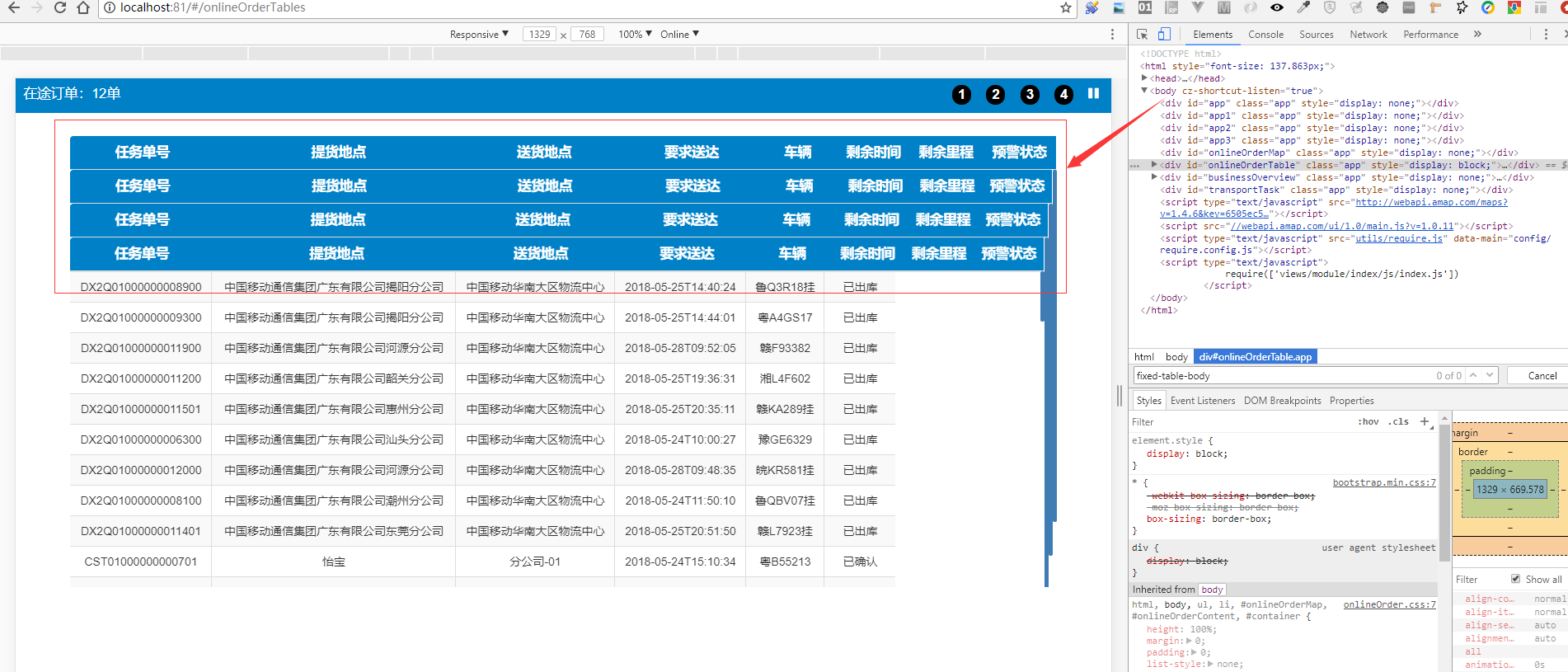Viewport: 1568px width, 672px height.
Task: Go back with the browser back arrow
Action: tap(13, 7)
